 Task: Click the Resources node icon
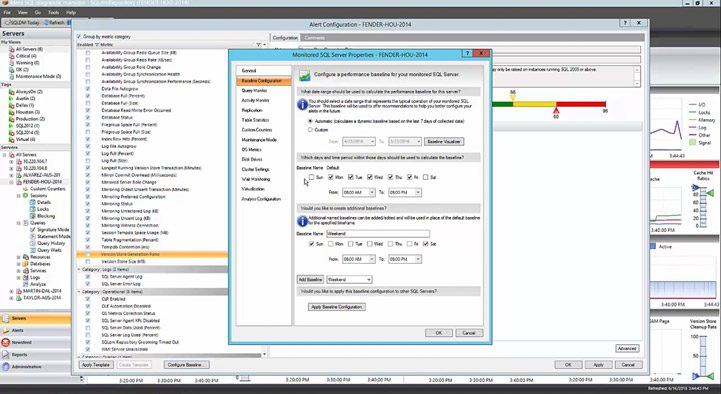point(26,257)
